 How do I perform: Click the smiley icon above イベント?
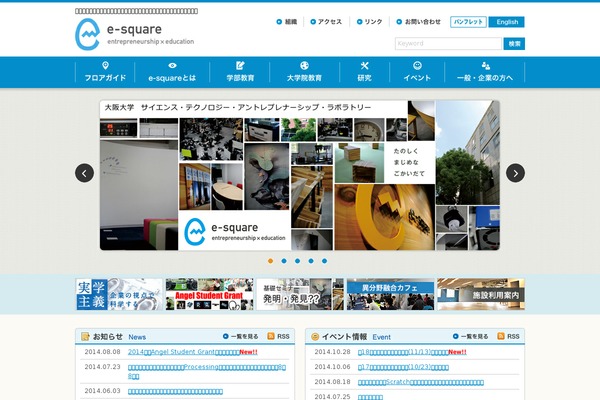click(x=417, y=65)
